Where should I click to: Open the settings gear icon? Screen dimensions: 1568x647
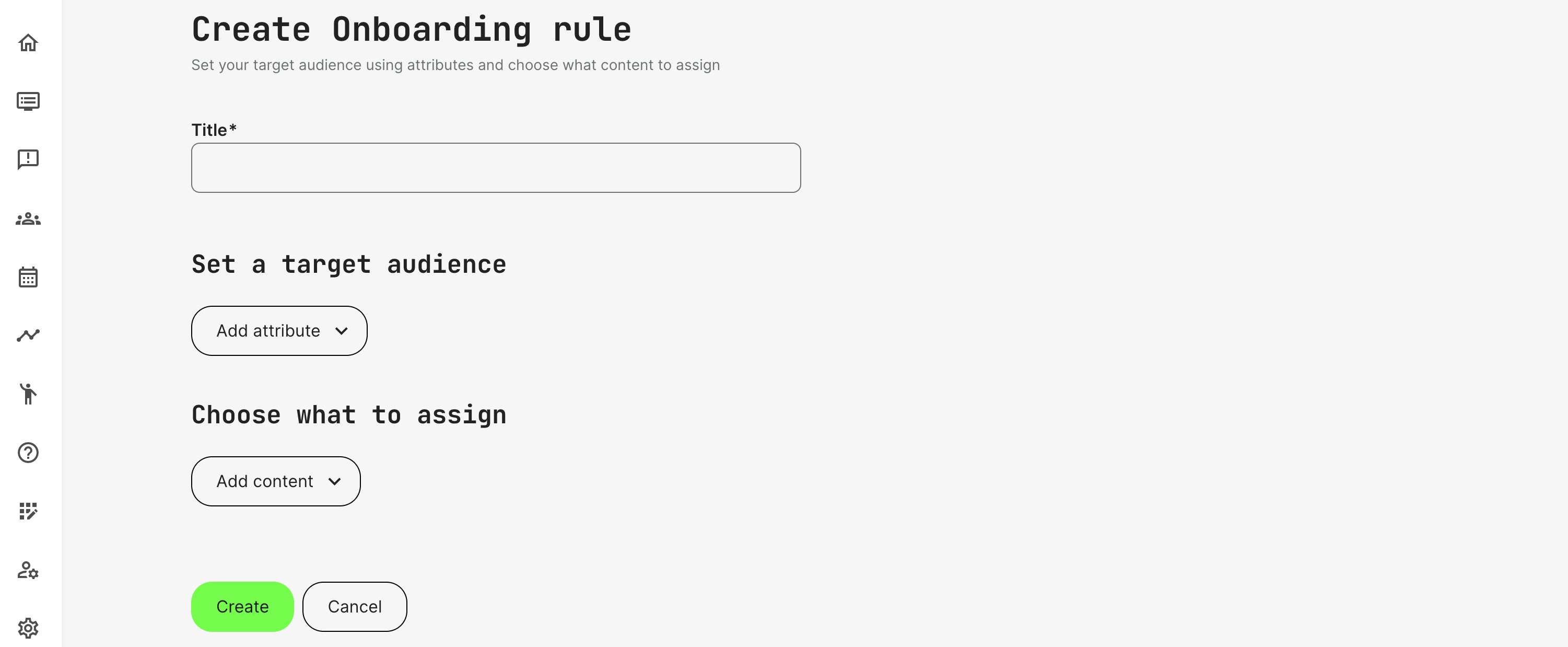pyautogui.click(x=28, y=628)
